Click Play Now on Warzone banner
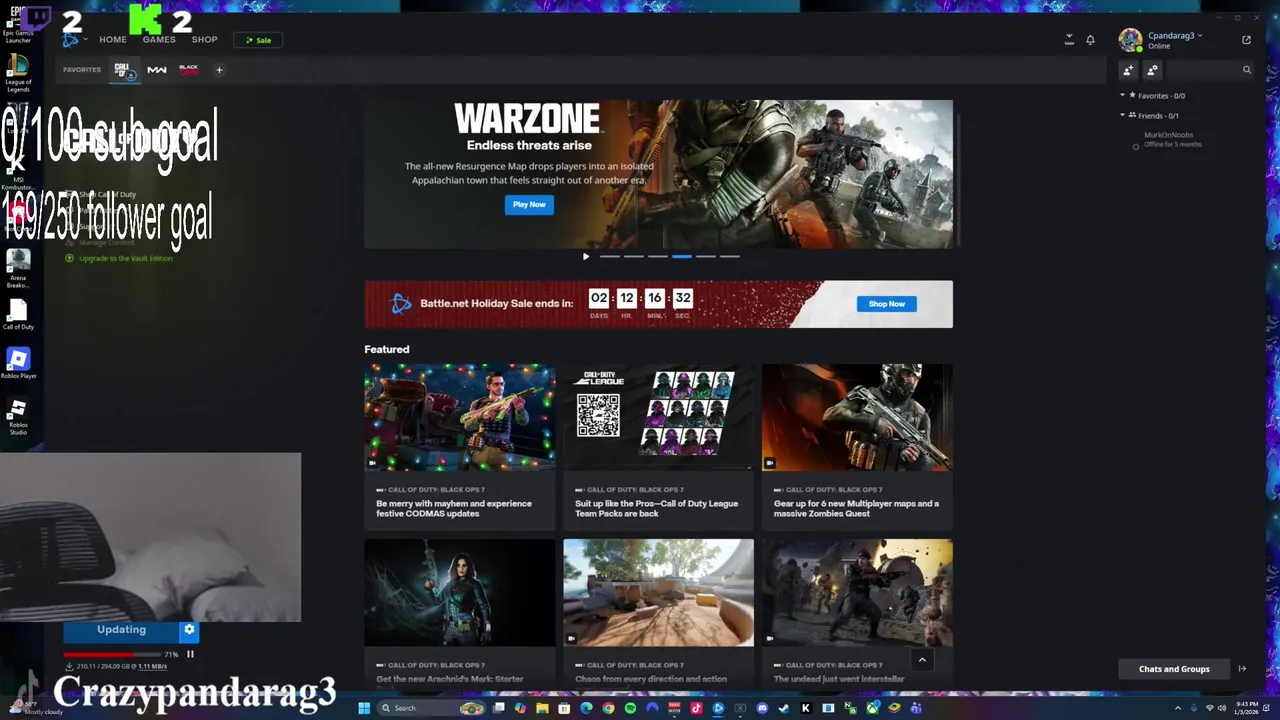Image resolution: width=1280 pixels, height=720 pixels. click(529, 204)
